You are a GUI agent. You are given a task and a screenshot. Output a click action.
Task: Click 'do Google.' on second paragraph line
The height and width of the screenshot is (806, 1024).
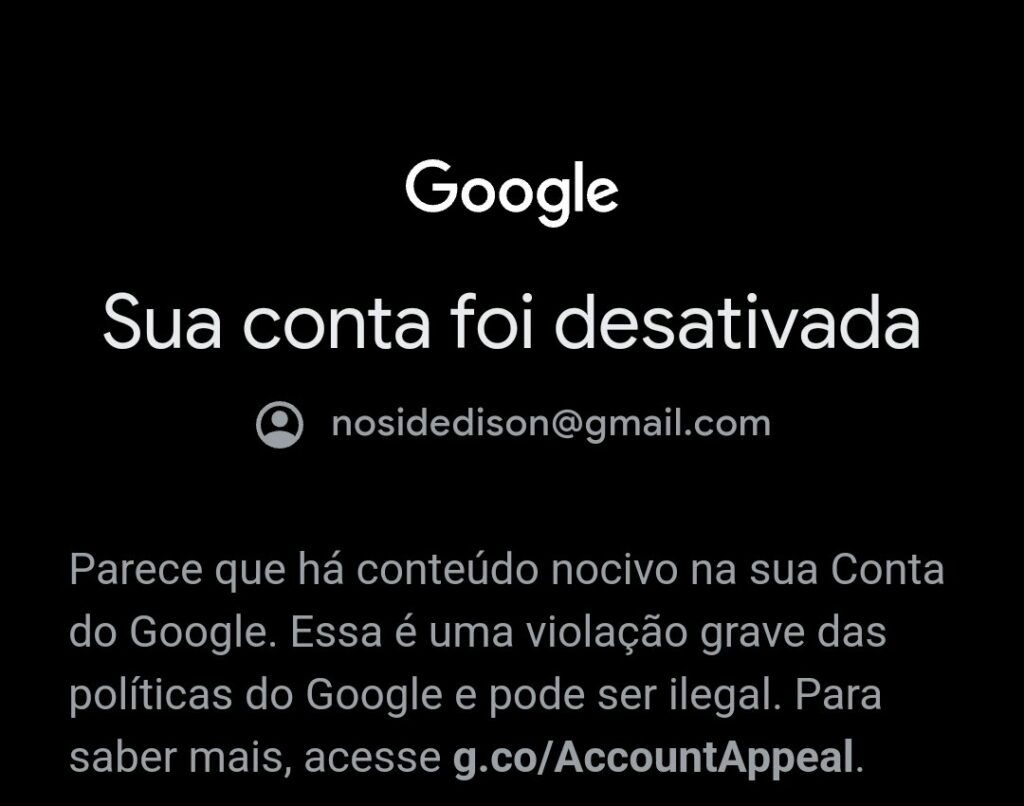(169, 632)
